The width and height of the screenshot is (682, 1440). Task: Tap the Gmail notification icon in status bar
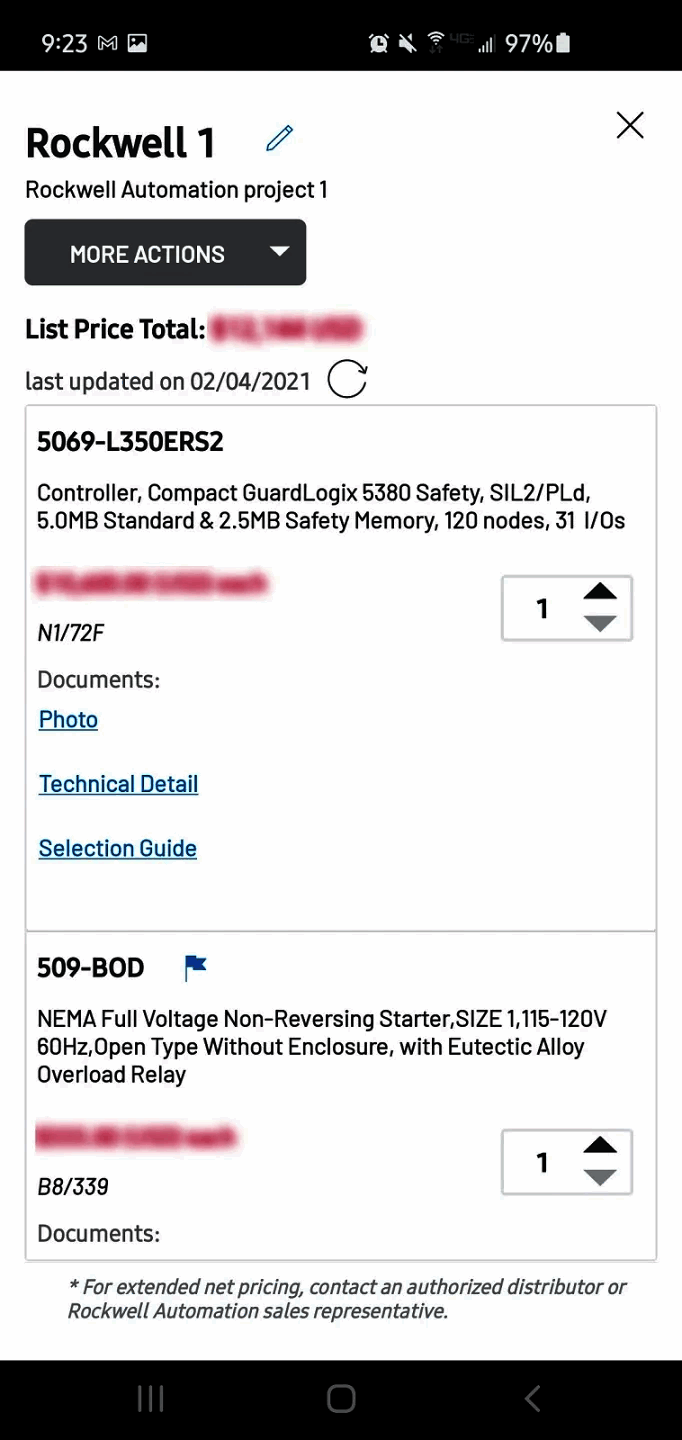[107, 43]
